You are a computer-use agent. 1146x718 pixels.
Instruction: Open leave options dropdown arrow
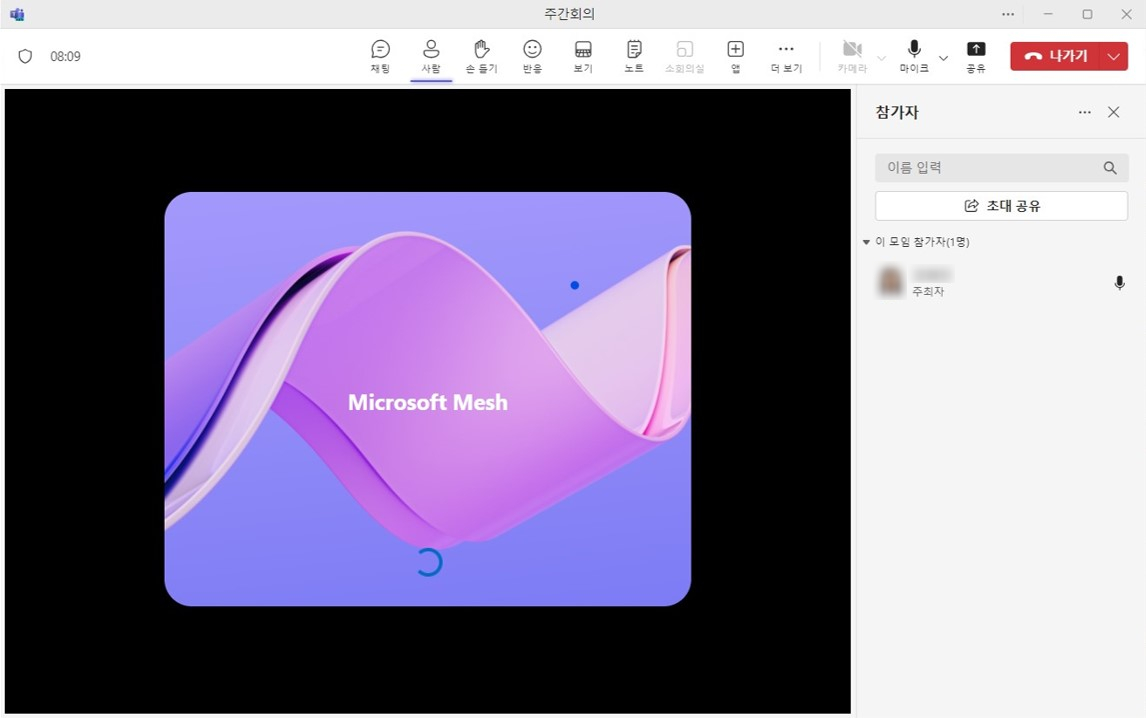[x=1114, y=56]
